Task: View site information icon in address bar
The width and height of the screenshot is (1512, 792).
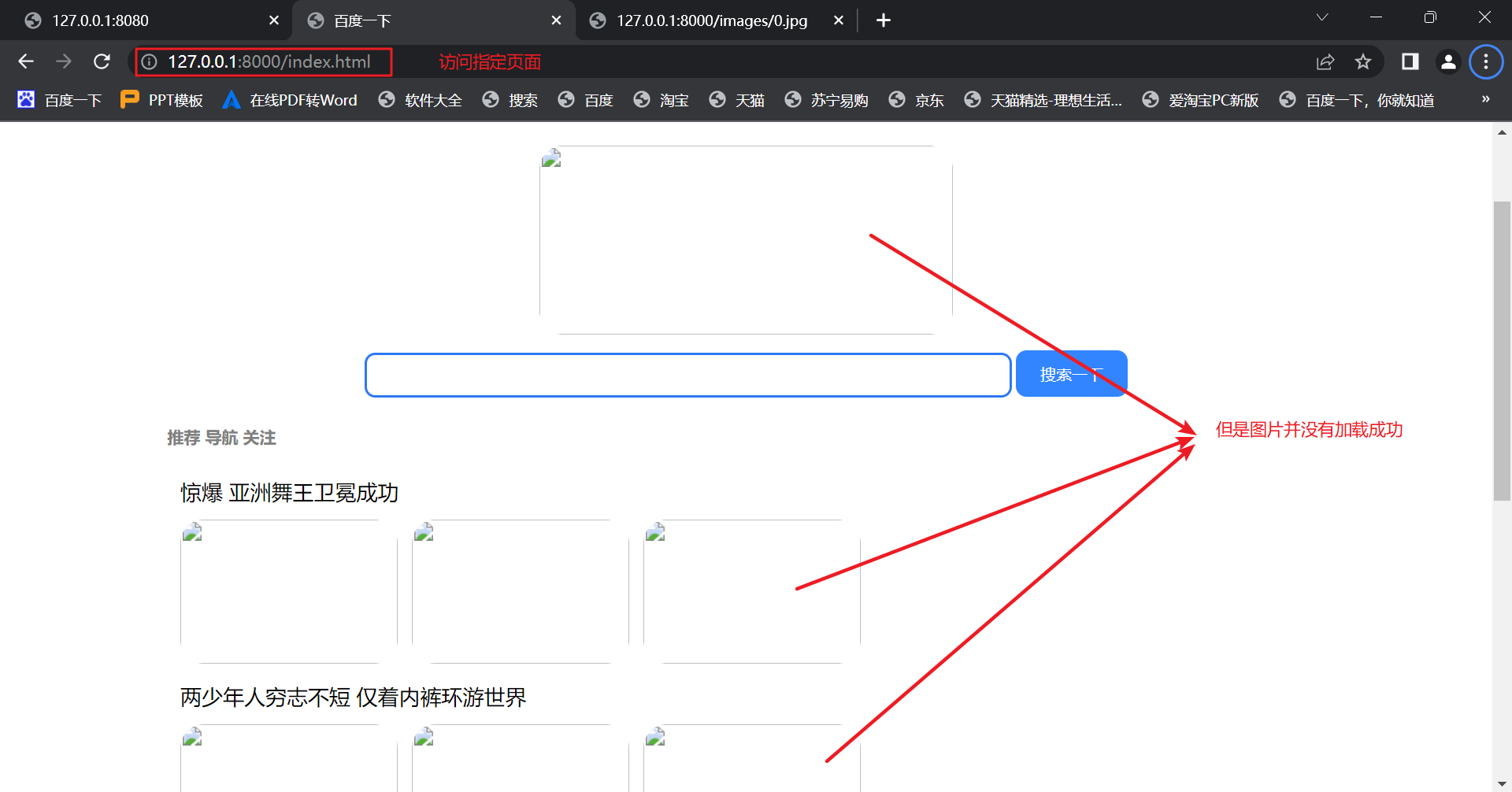Action: (x=149, y=61)
